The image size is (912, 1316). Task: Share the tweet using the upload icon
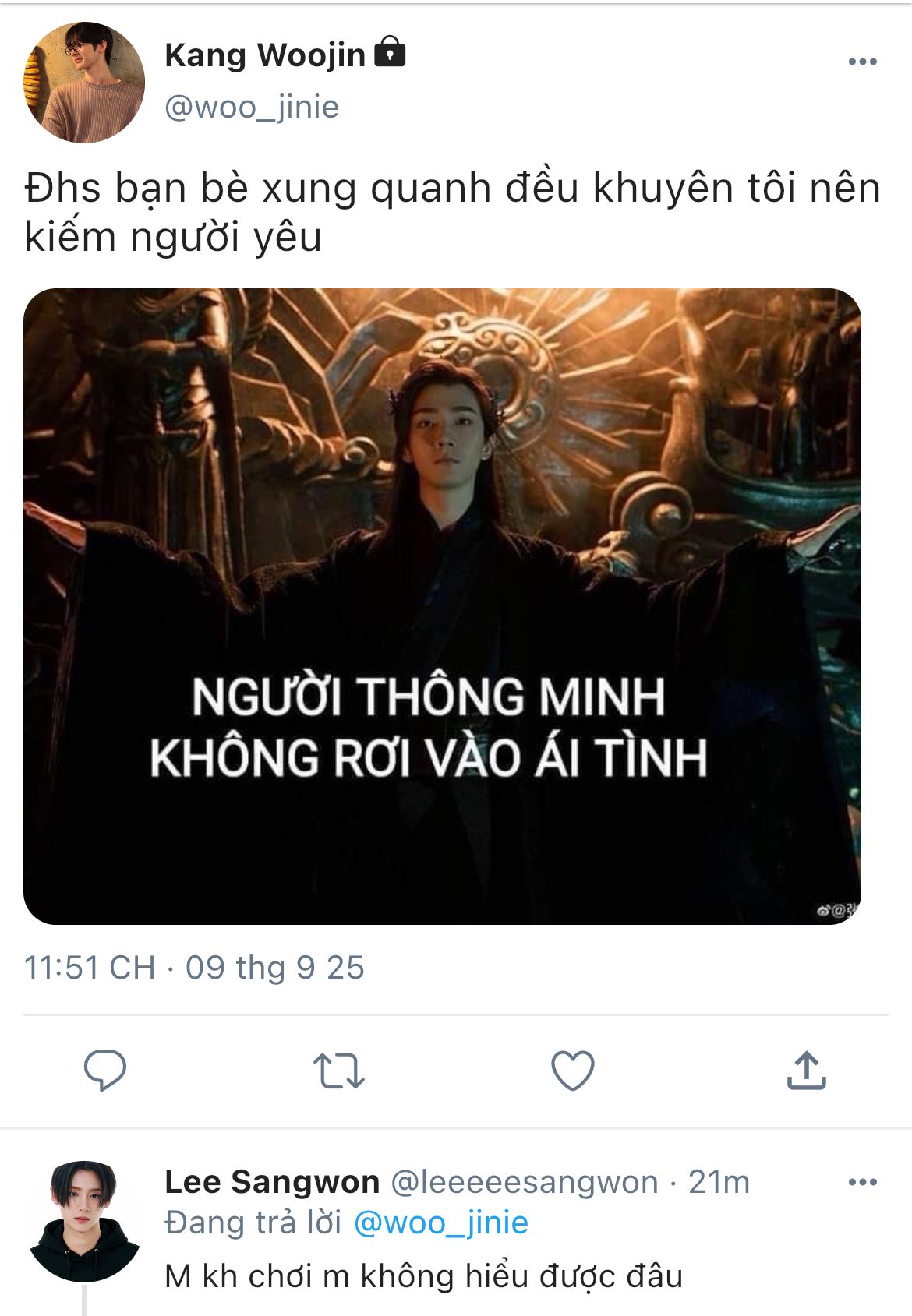(806, 1070)
